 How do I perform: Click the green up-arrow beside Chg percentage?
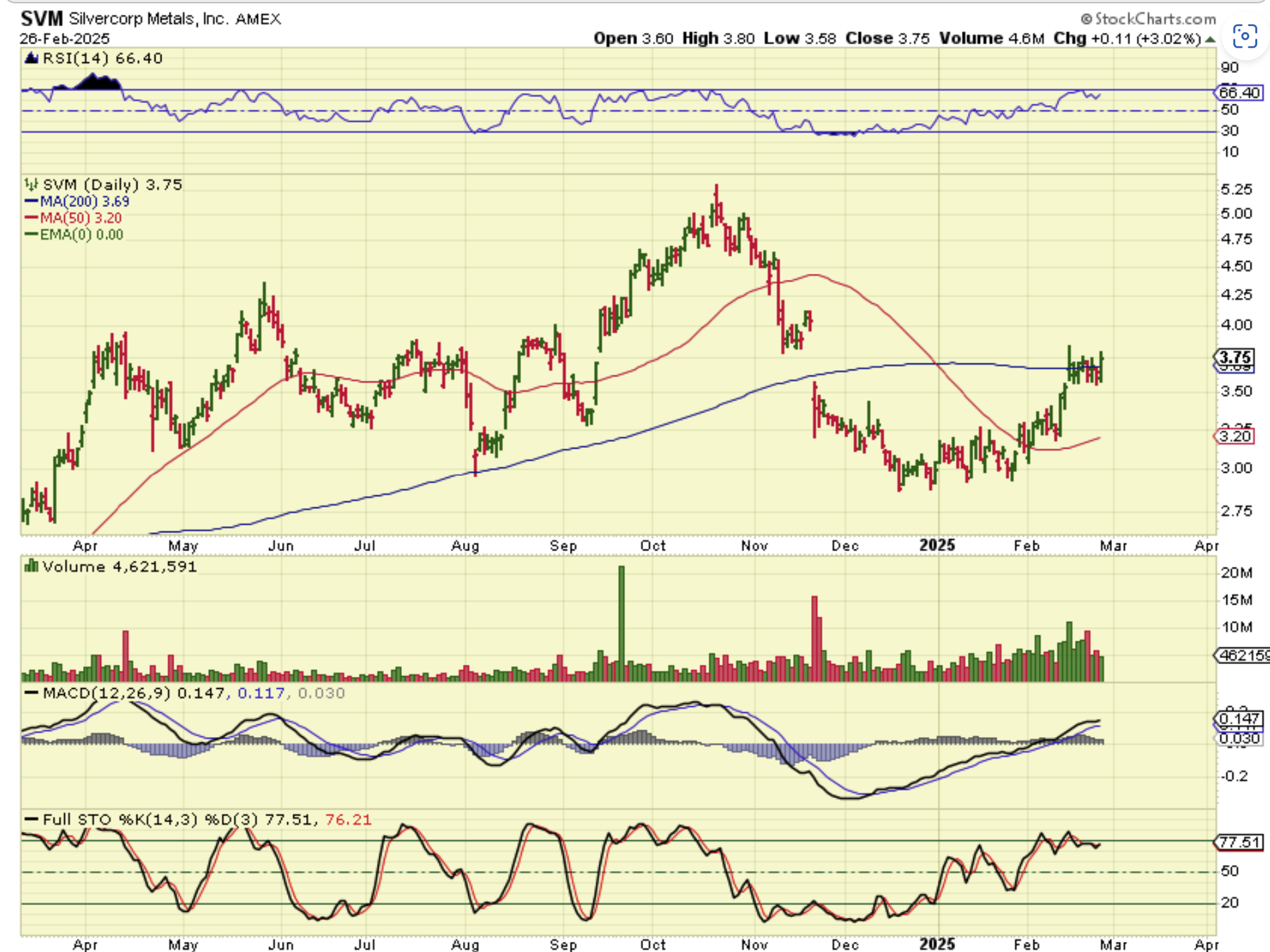click(x=1210, y=39)
